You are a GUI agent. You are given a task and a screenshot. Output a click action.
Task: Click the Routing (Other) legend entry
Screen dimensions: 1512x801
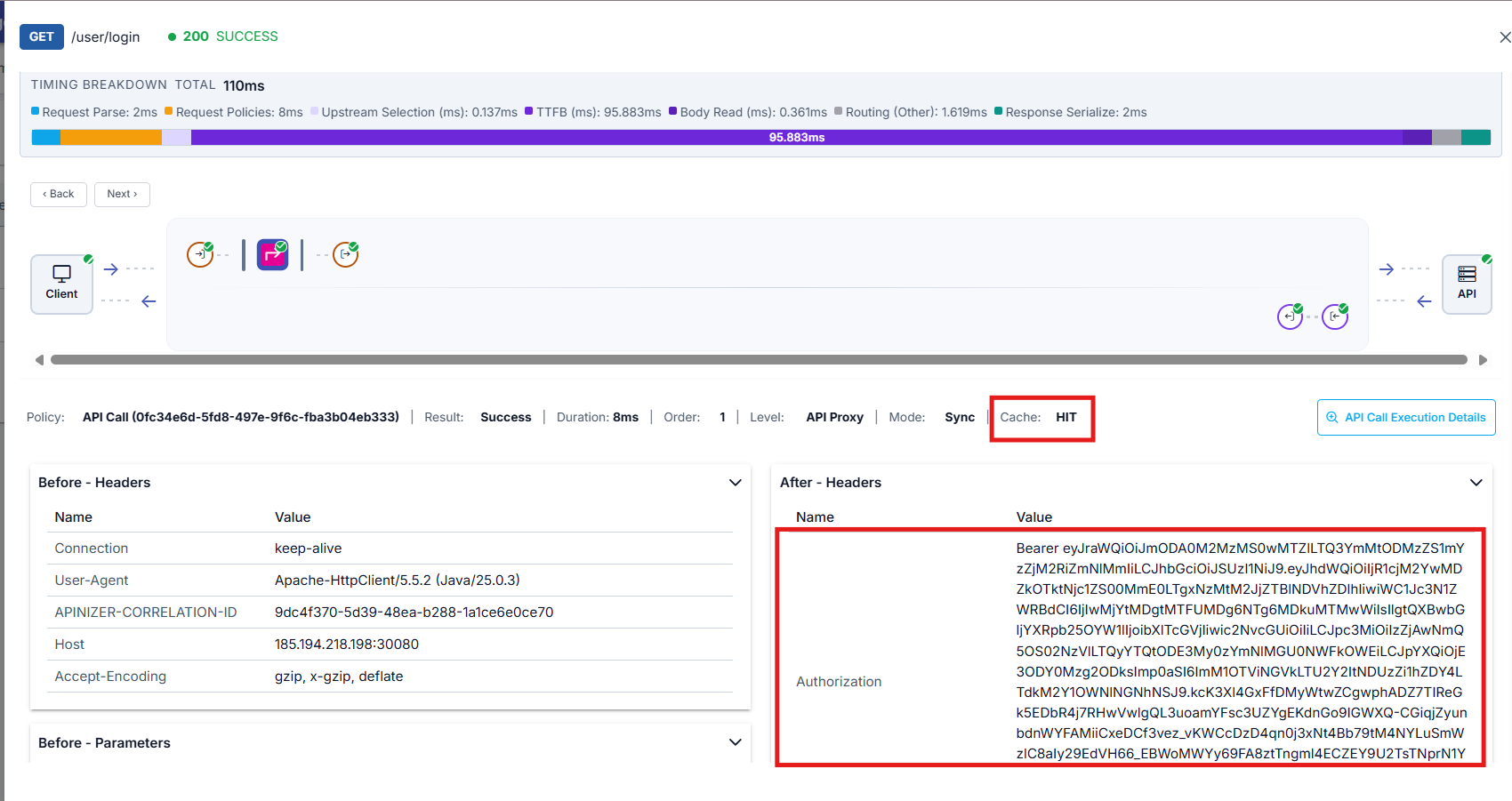tap(911, 112)
